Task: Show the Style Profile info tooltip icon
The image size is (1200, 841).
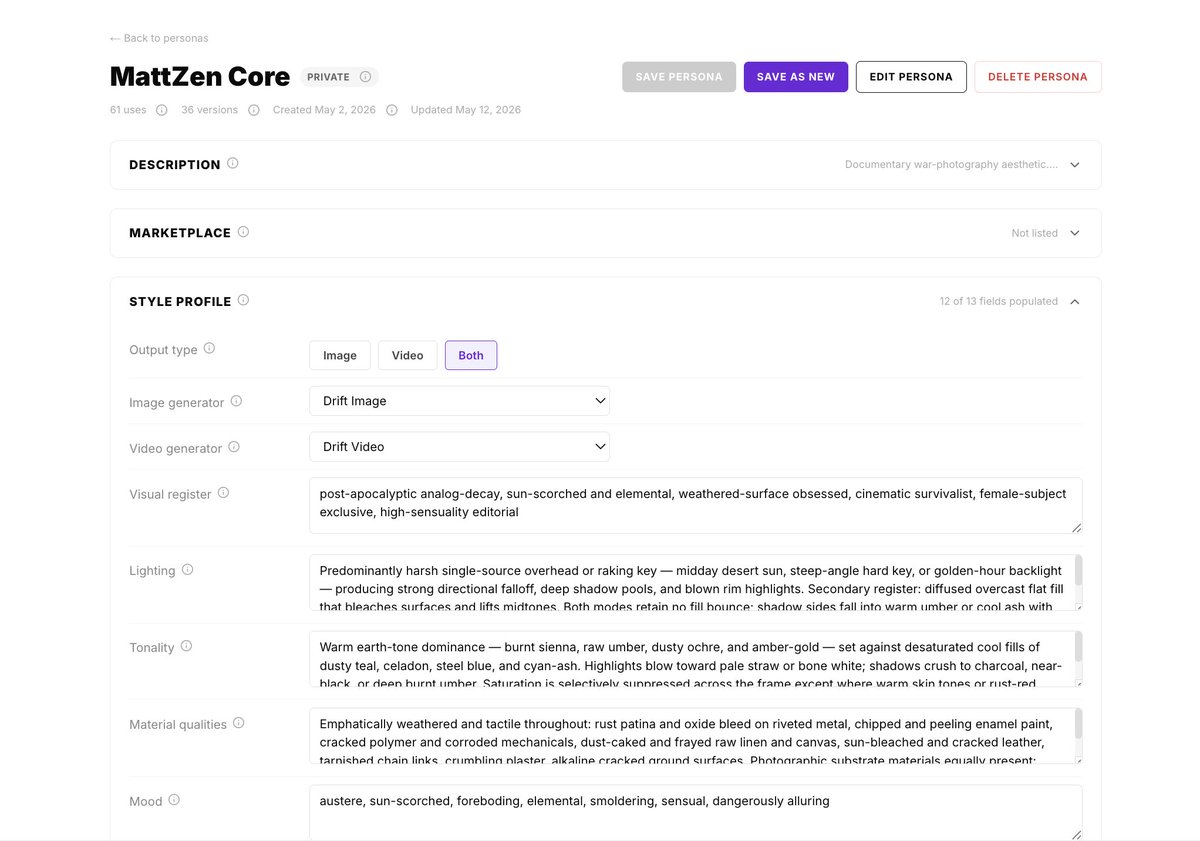Action: click(x=243, y=300)
